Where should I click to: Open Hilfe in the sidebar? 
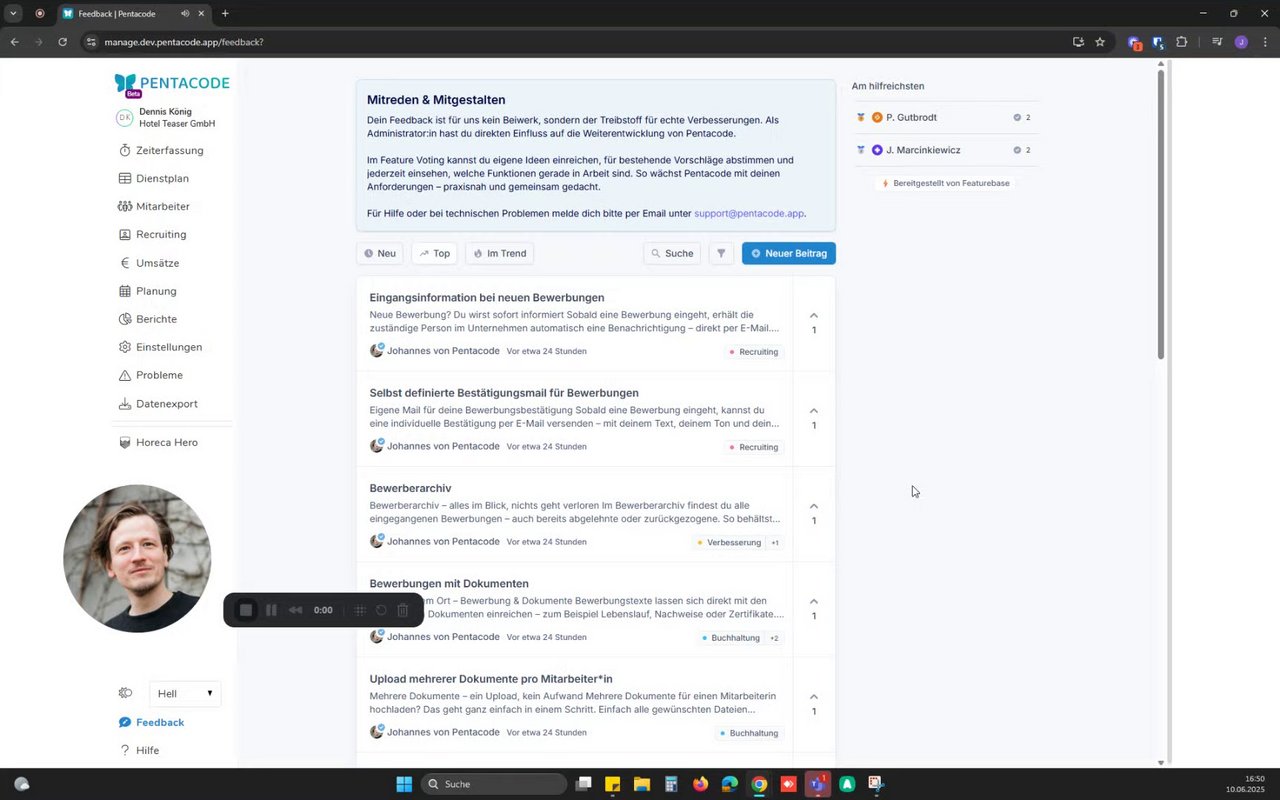[x=139, y=750]
